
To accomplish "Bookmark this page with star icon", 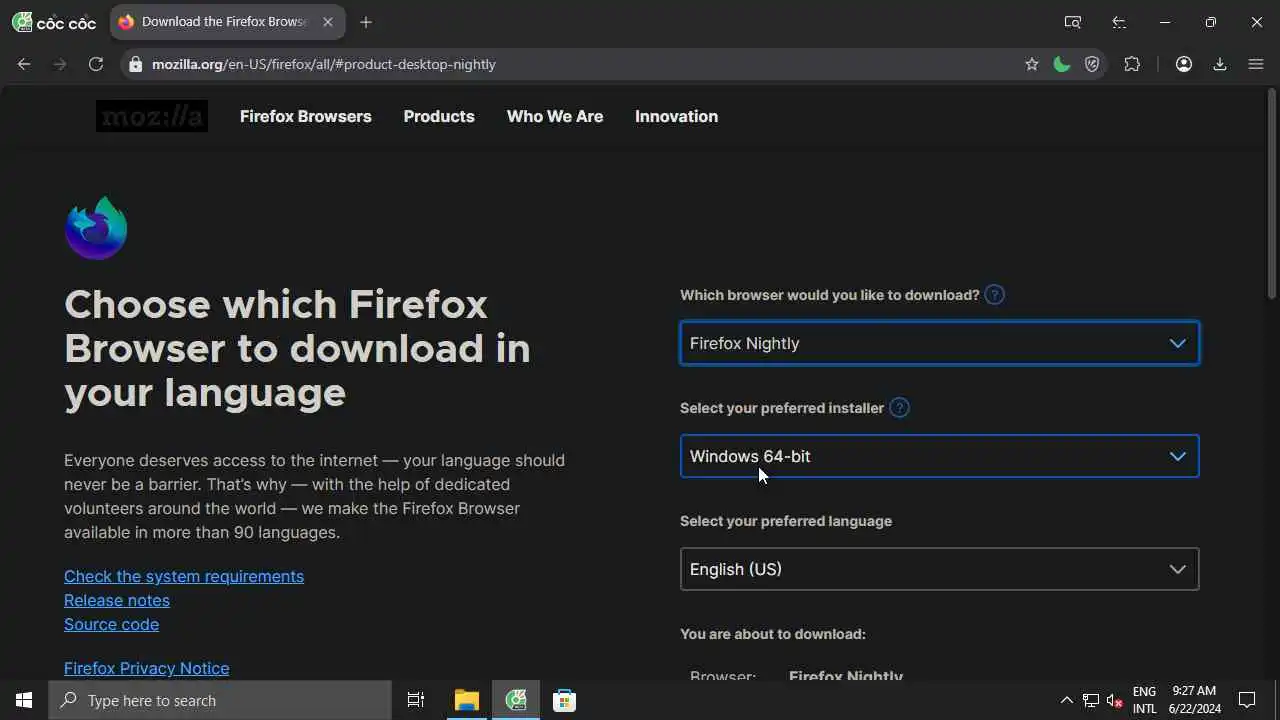I will click(x=1032, y=64).
